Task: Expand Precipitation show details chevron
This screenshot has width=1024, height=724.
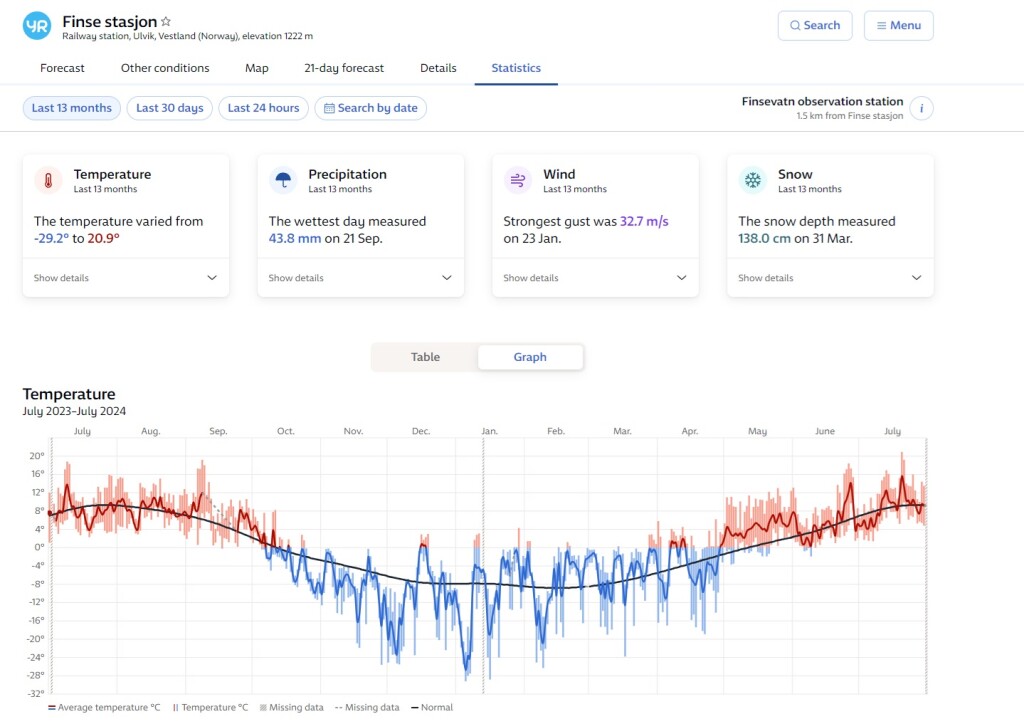Action: tap(447, 278)
